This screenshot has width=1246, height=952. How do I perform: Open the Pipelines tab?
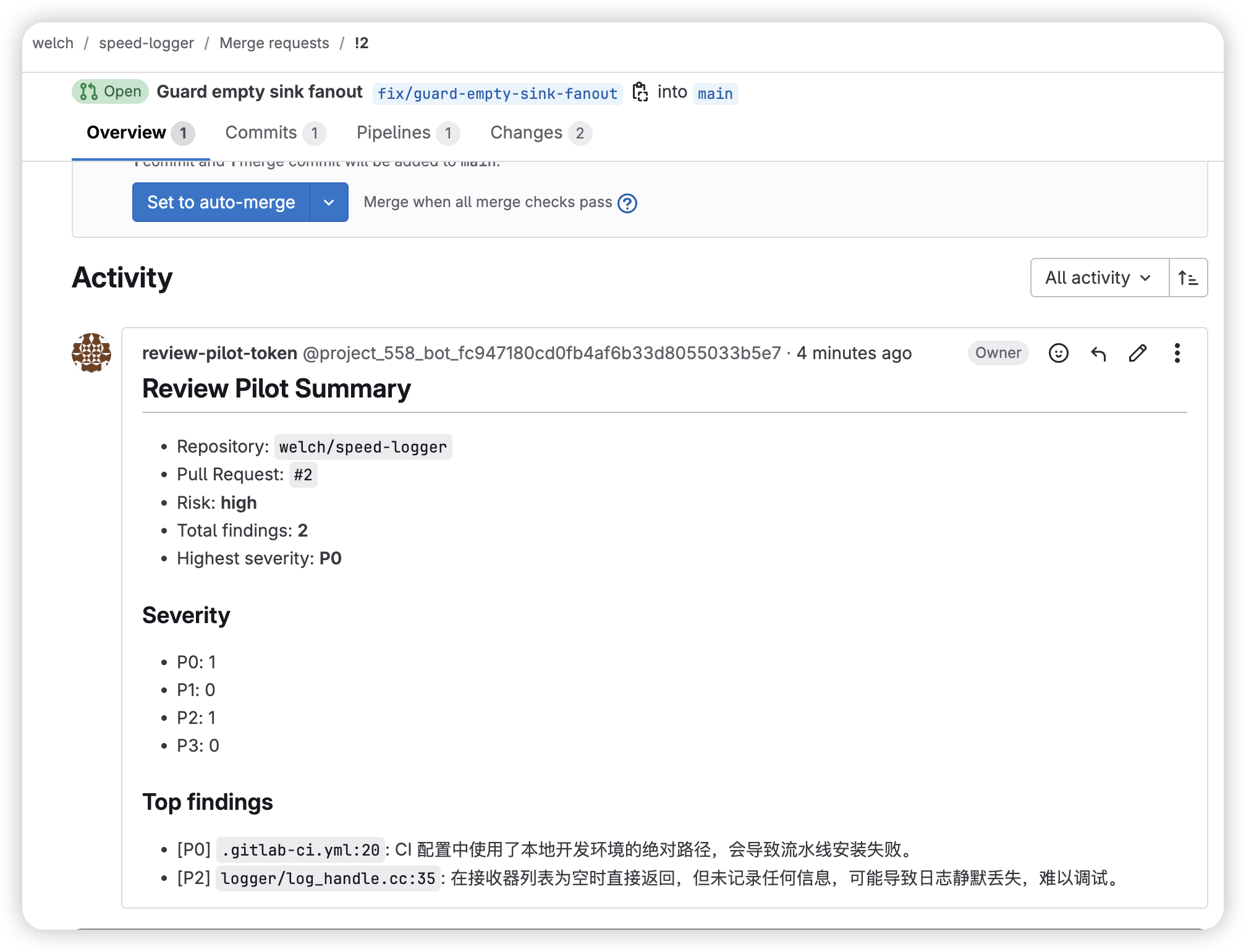tap(408, 133)
